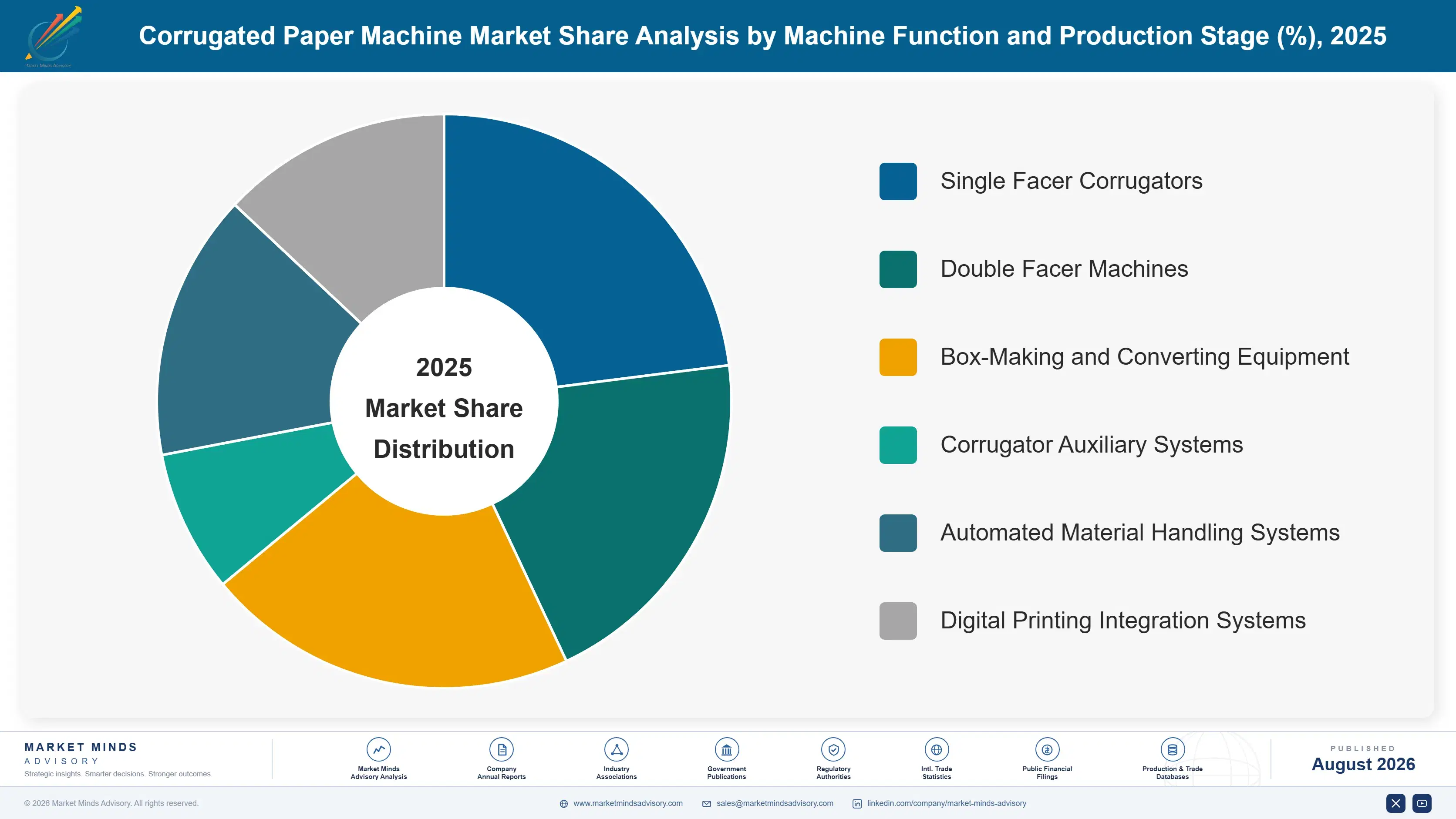Viewport: 1456px width, 819px height.
Task: Click the Single Facer Corrugators legend label
Action: tap(1071, 181)
